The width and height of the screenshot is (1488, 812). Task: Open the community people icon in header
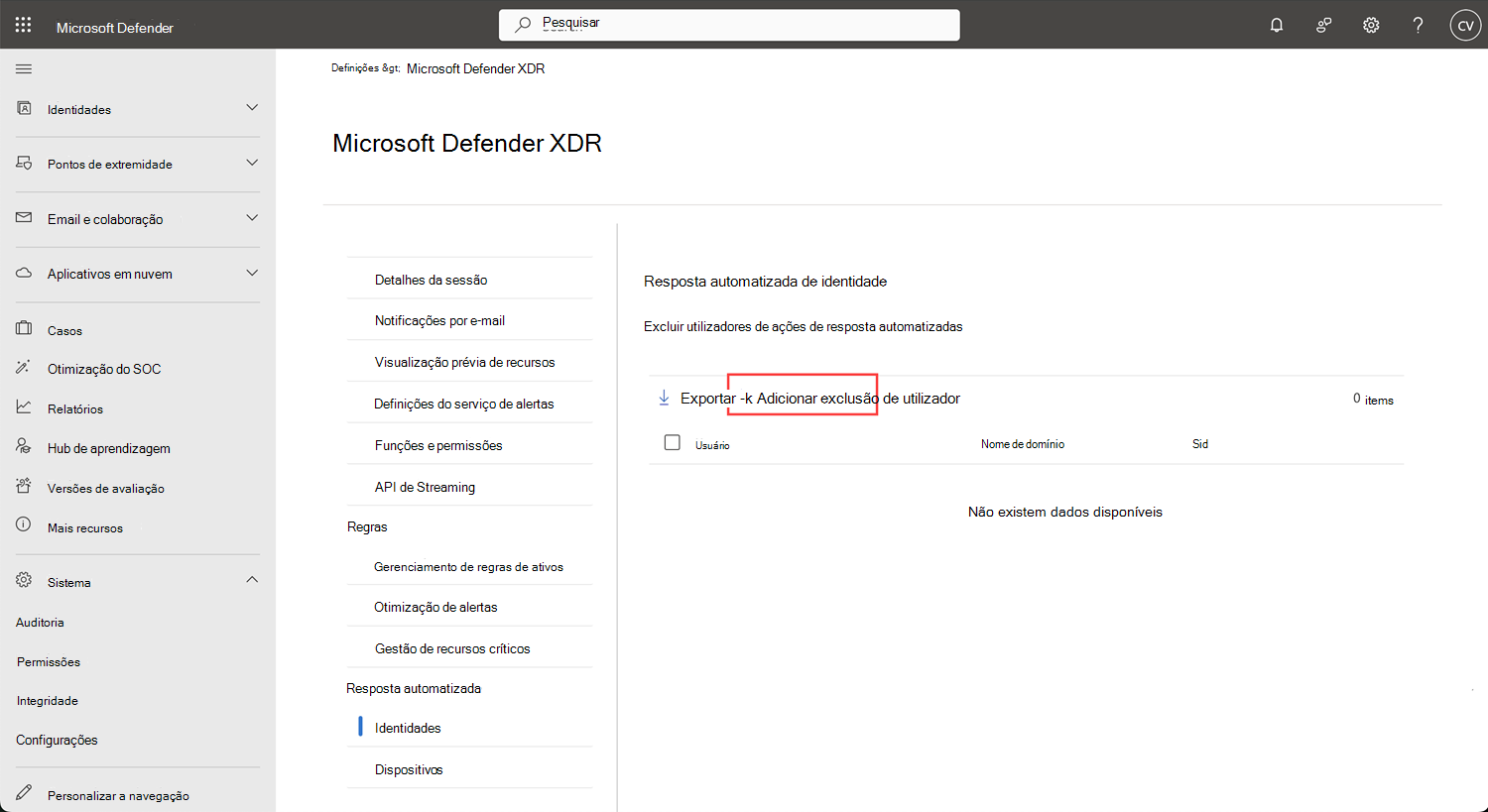click(1323, 25)
